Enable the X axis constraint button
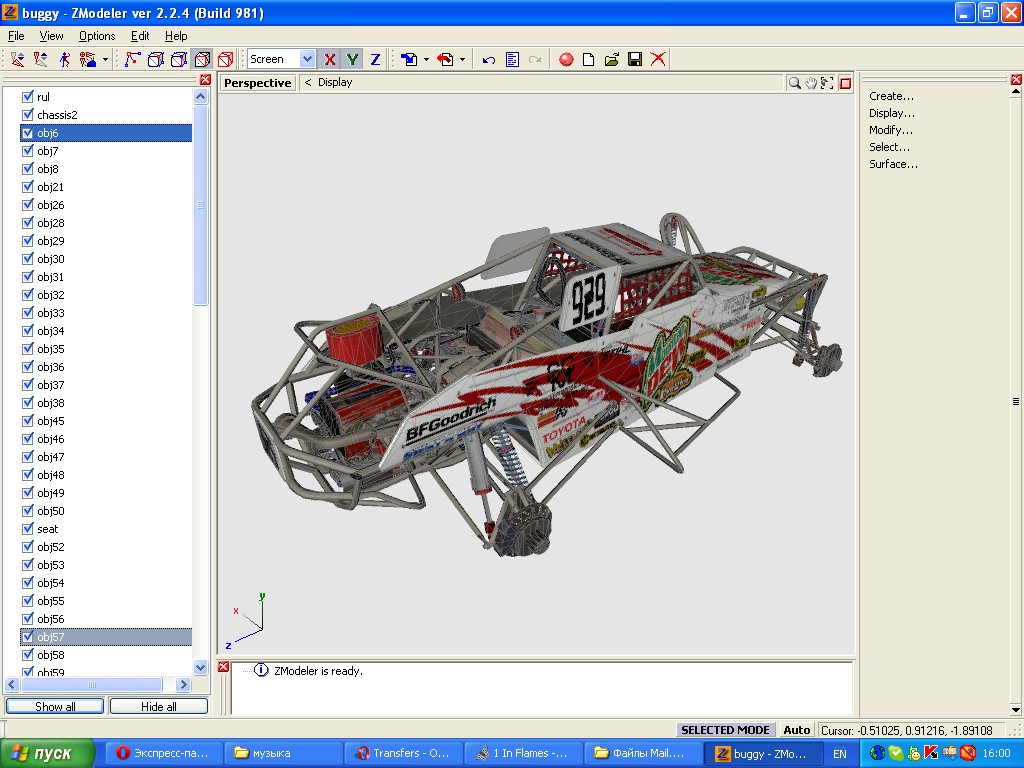The height and width of the screenshot is (768, 1024). (330, 60)
